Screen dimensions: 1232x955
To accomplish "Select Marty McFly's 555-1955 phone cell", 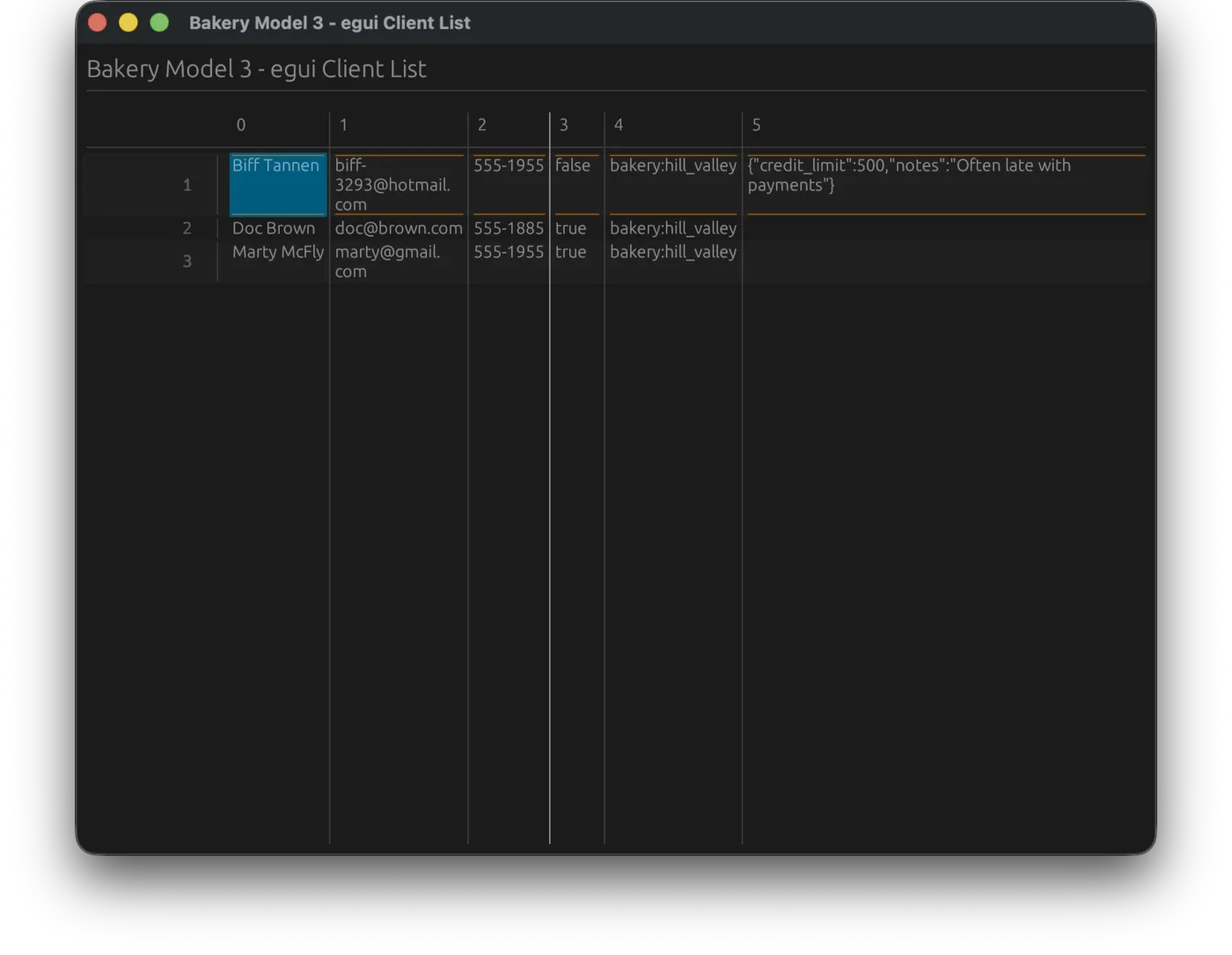I will click(x=509, y=261).
